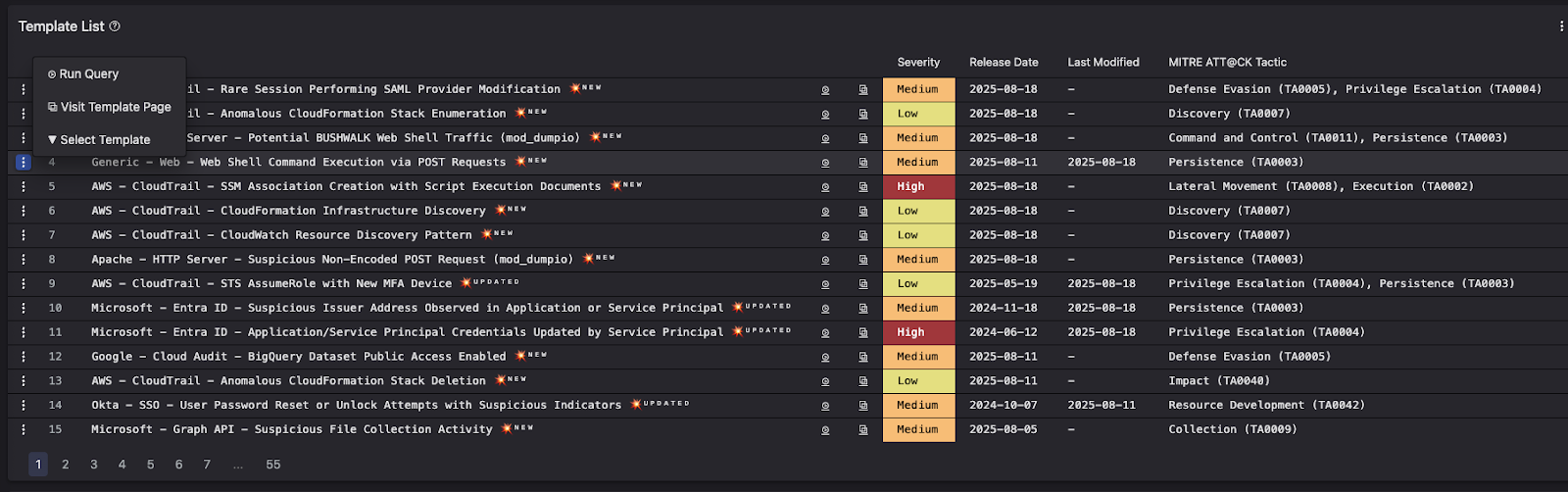Viewport: 1568px width, 492px height.
Task: Click the Severity column header
Action: [x=918, y=62]
